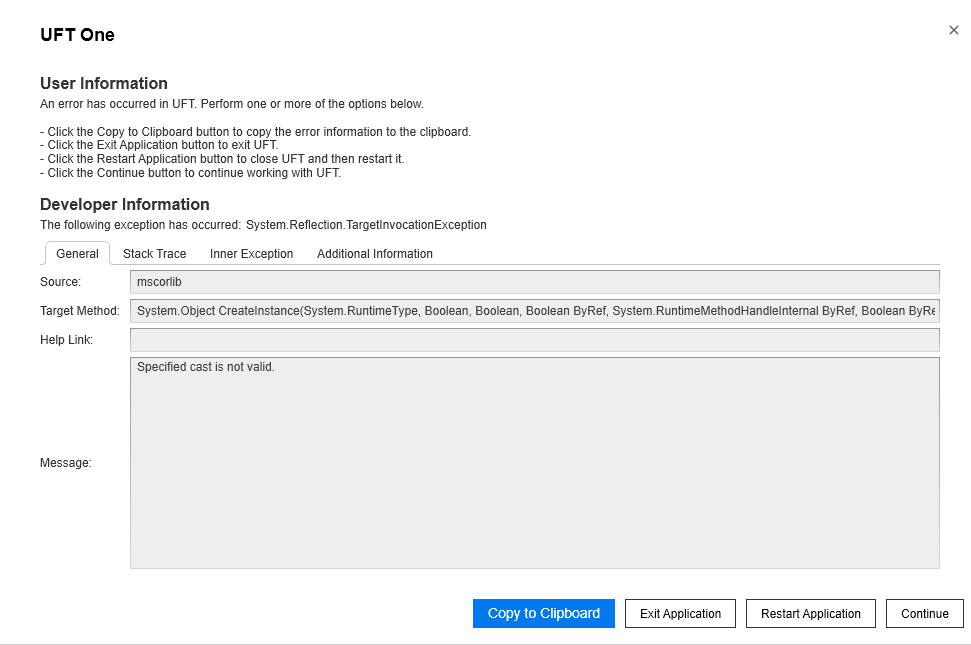Click the Source field containing mscorlib
Viewport: 971px width, 645px height.
[534, 282]
